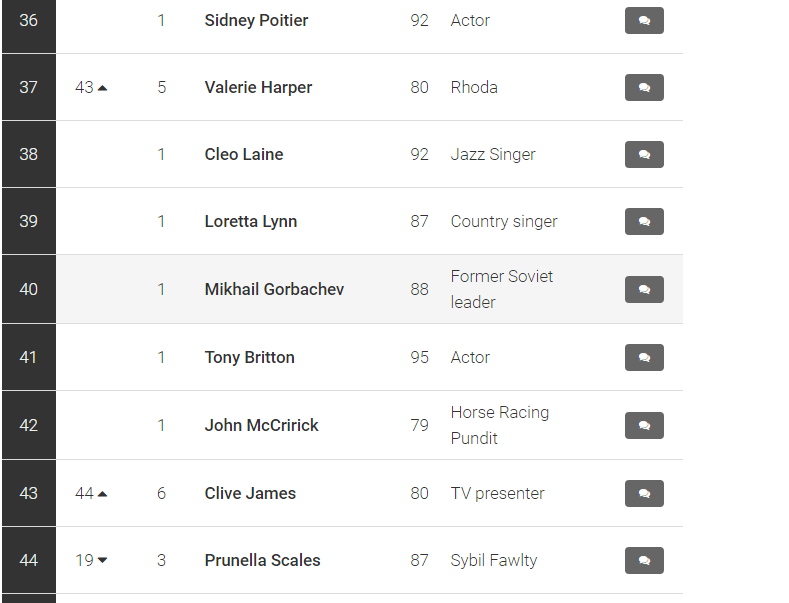The width and height of the screenshot is (789, 603).
Task: Open comments for Tony Britton
Action: [x=644, y=357]
